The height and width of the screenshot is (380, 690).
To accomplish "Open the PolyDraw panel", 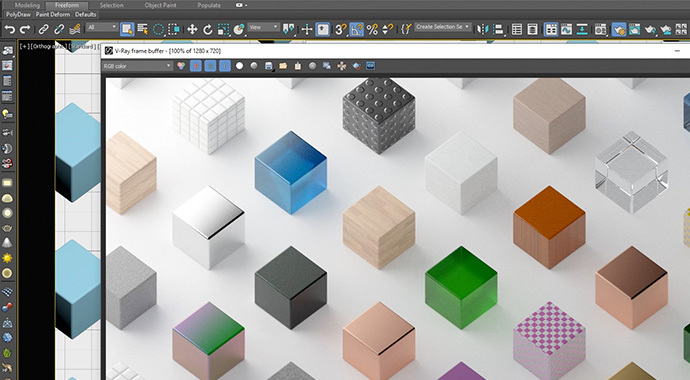I will click(18, 15).
